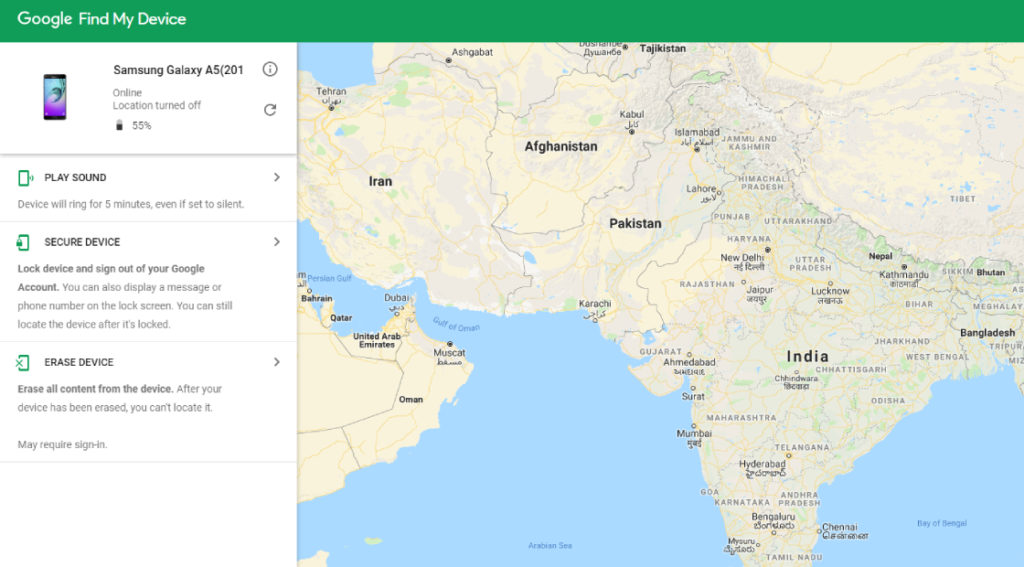Click the Google Find My Device logo
This screenshot has width=1024, height=567.
pyautogui.click(x=101, y=19)
